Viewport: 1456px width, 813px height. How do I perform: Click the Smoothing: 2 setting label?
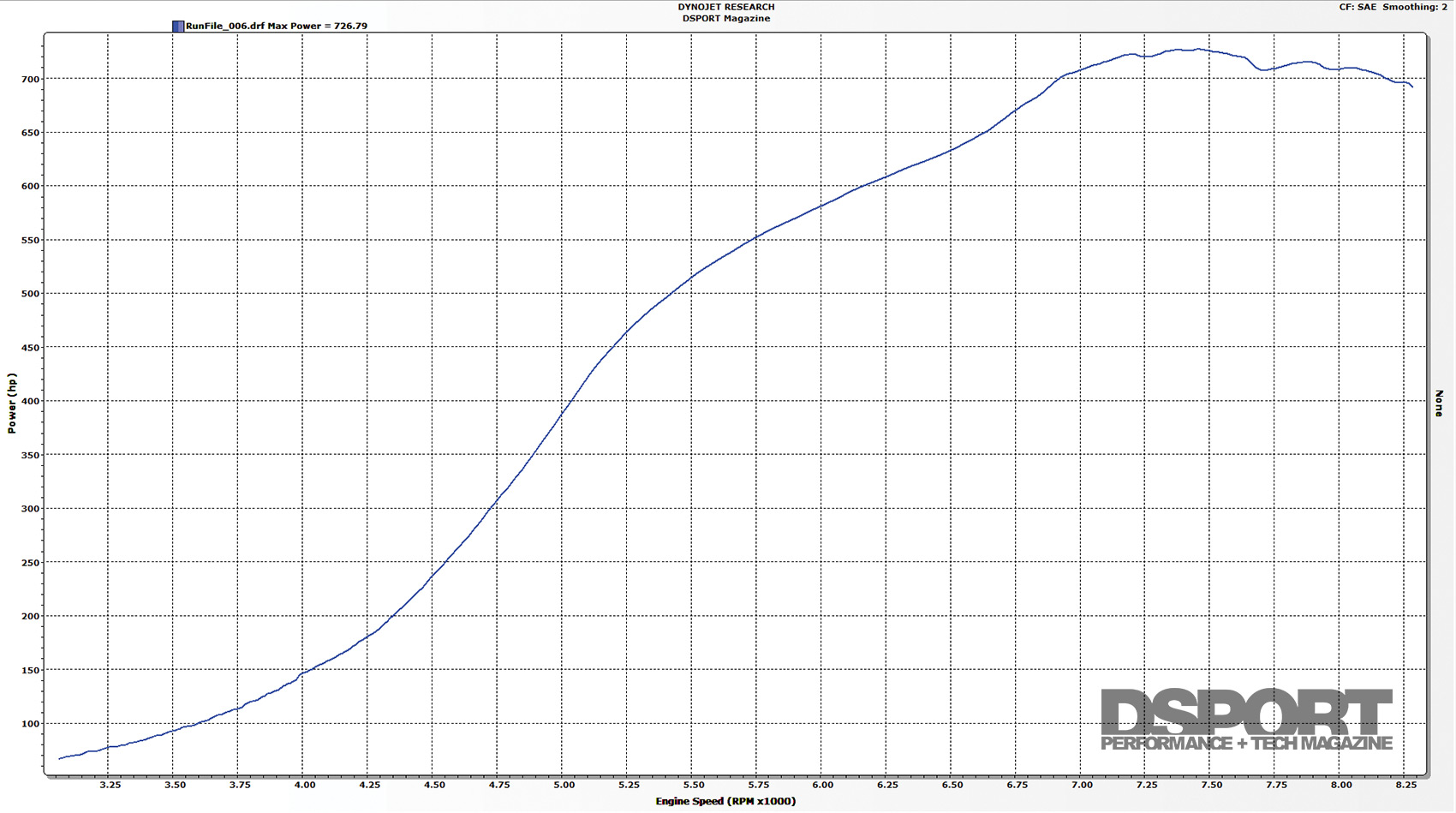tap(1415, 7)
